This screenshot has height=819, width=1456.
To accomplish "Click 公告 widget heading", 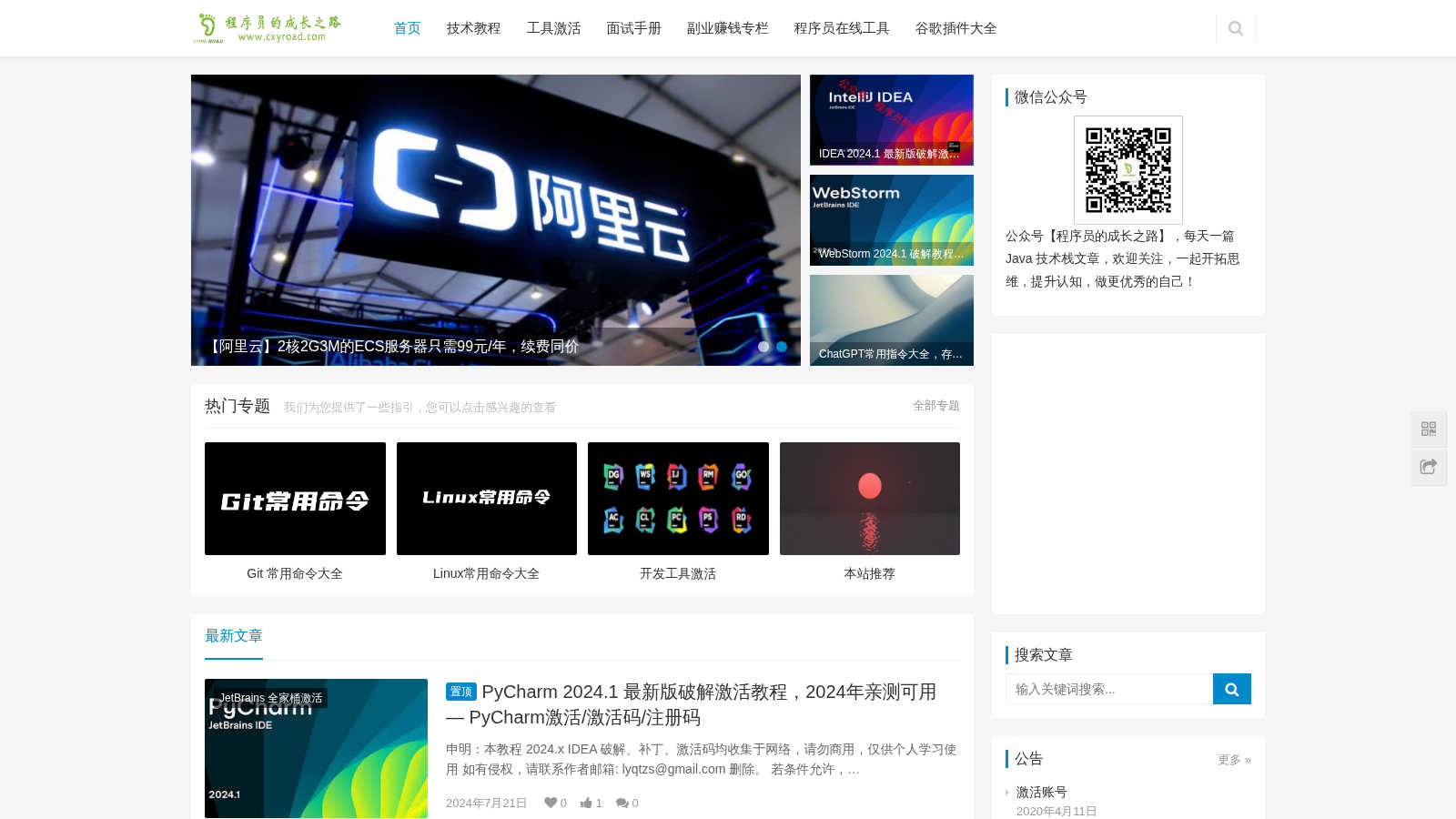I will 1029,759.
